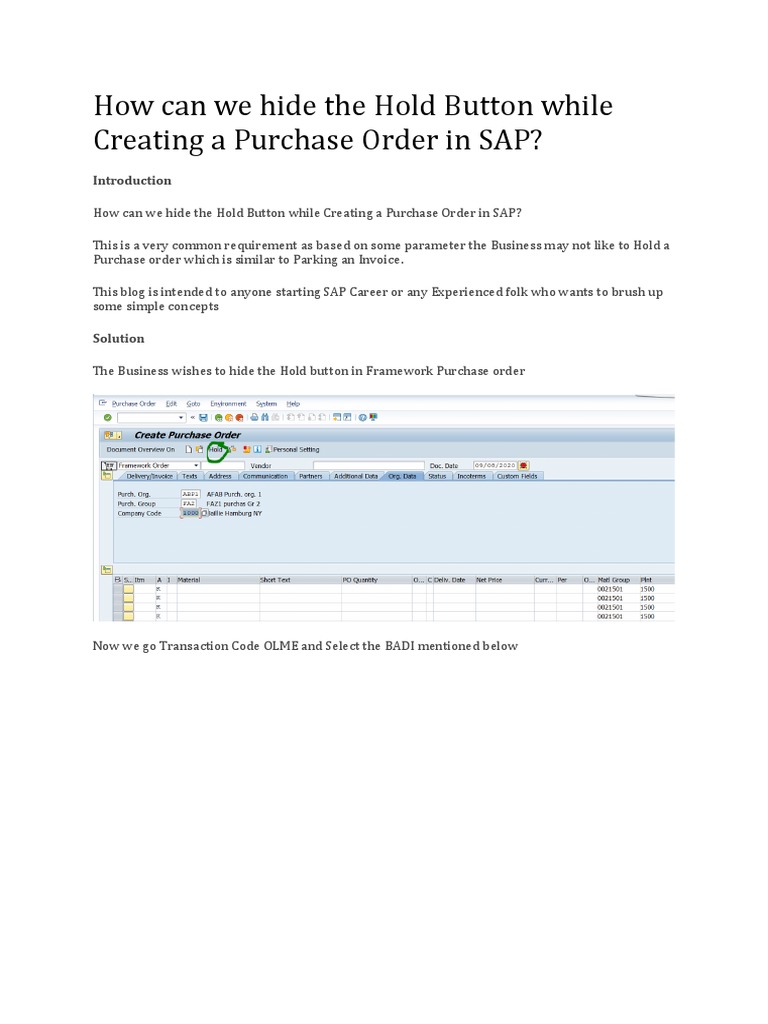
Task: Open the command field dropdown arrow
Action: pyautogui.click(x=181, y=417)
